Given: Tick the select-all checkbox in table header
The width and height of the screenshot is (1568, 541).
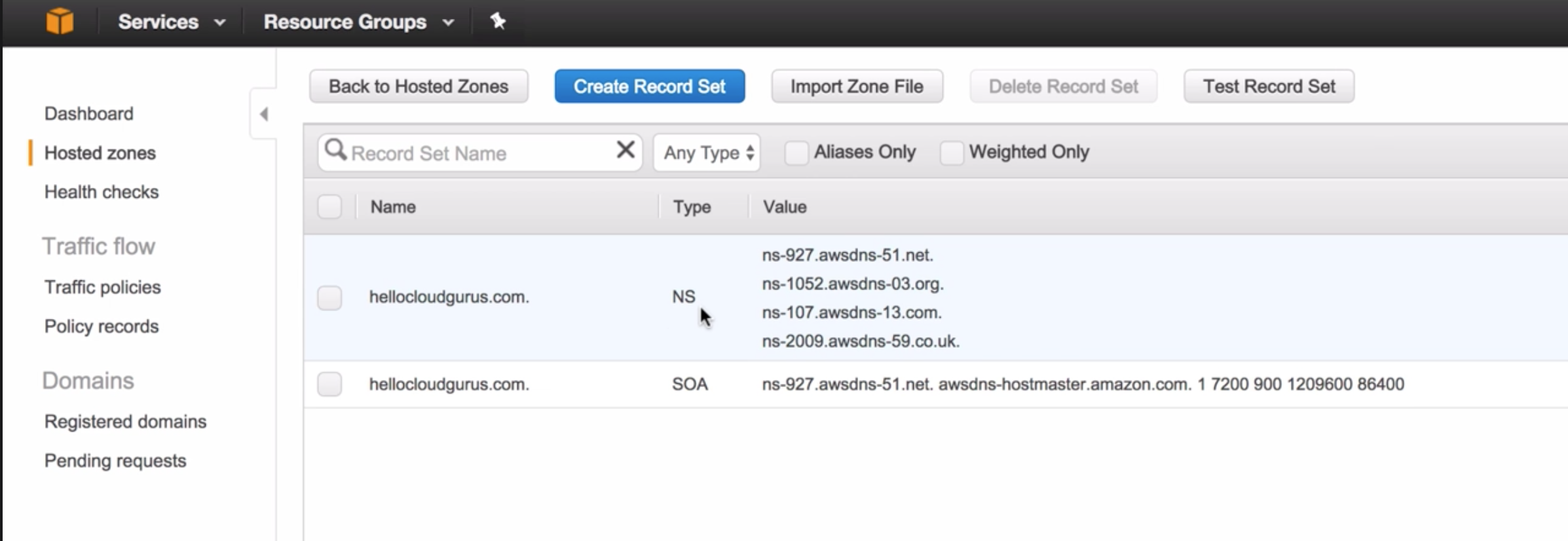Looking at the screenshot, I should 329,207.
